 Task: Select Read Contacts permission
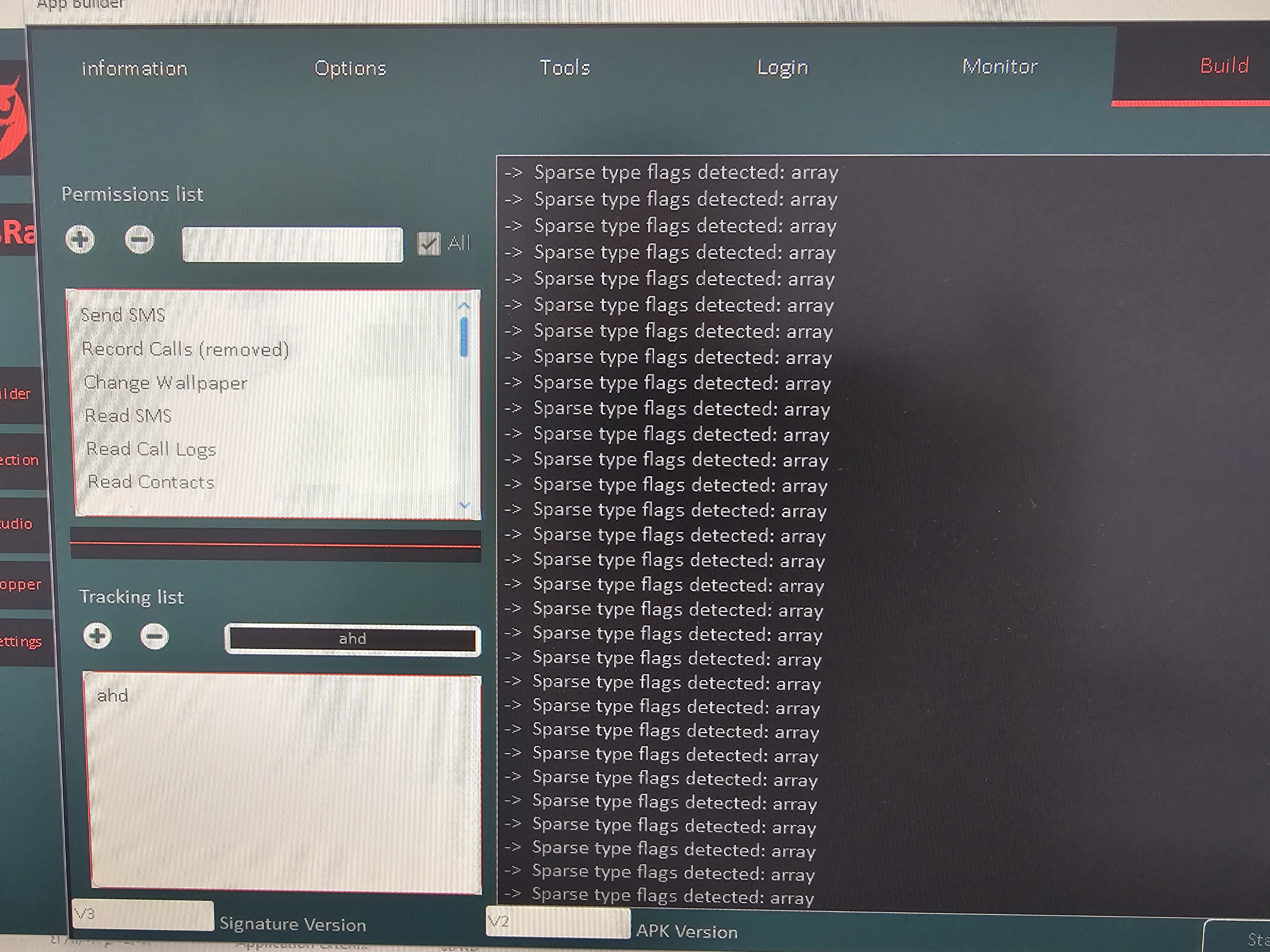(x=151, y=482)
